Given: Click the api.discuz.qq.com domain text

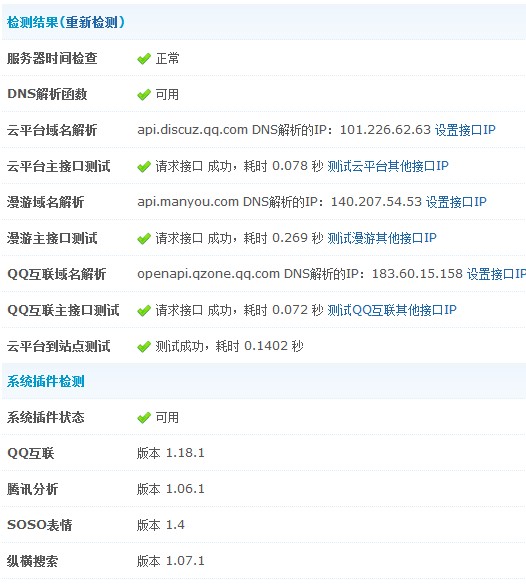Looking at the screenshot, I should 193,130.
